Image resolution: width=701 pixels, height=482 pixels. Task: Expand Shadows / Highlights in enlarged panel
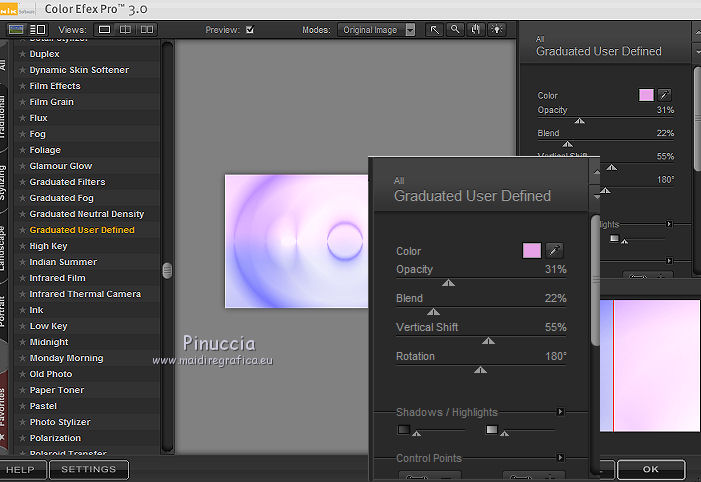coord(560,411)
